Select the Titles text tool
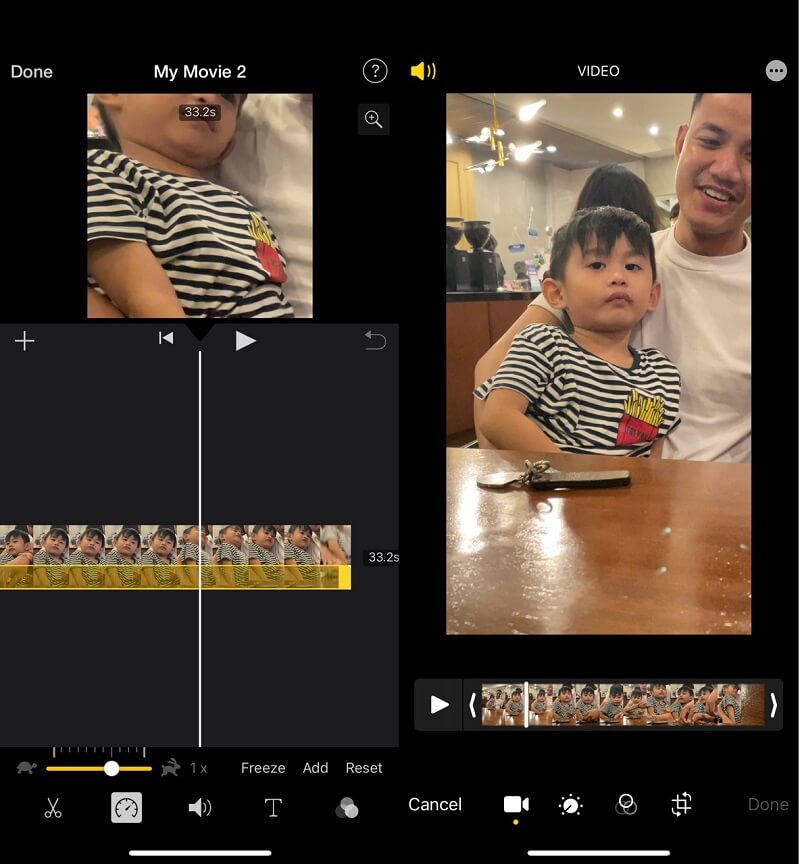This screenshot has height=864, width=800. pos(273,808)
